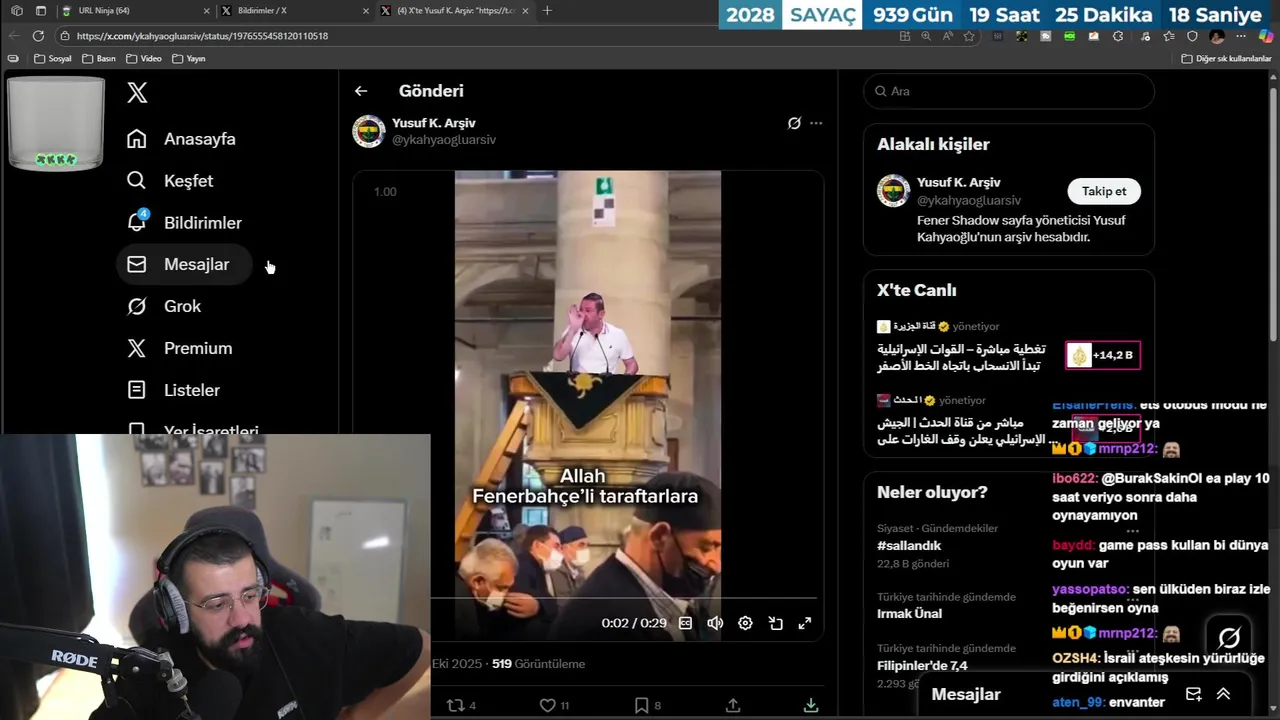Click zoom magnifier in address bar

[926, 36]
